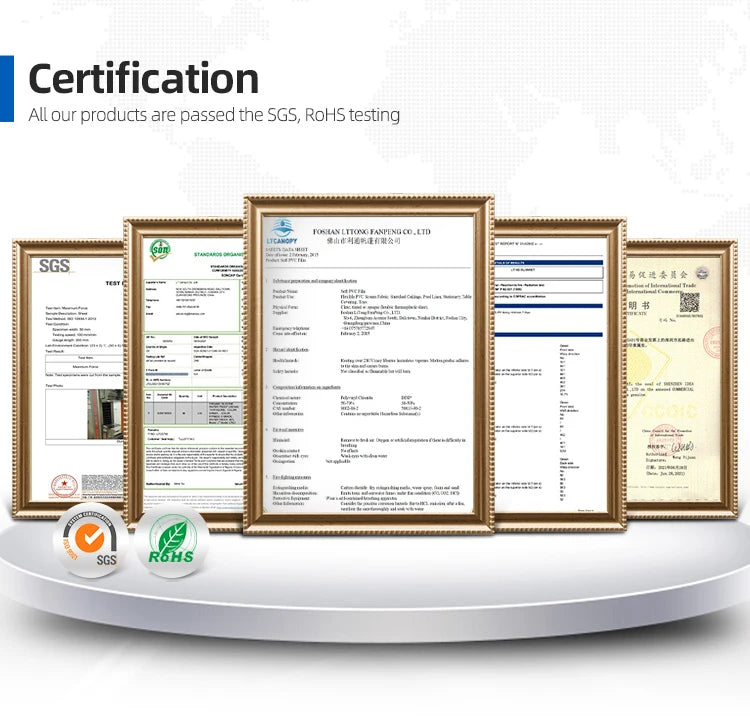Click the FOSHAN LTTONG FANPENG CO., LTD title
This screenshot has width=750, height=720.
point(371,232)
